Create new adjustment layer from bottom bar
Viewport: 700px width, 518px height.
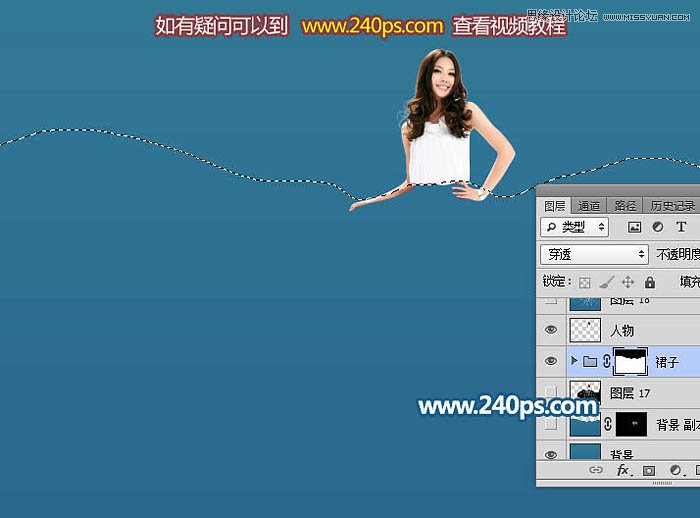674,469
